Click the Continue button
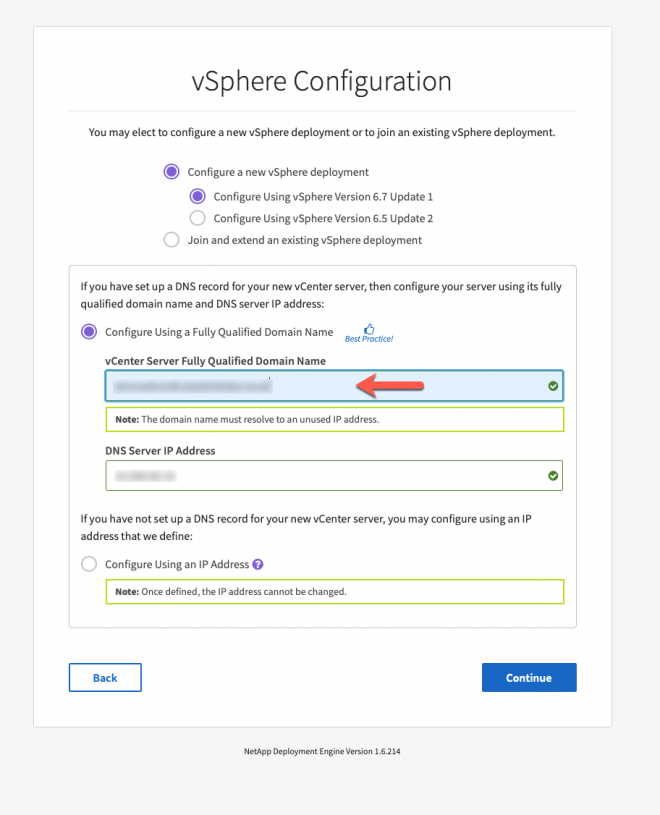Viewport: 660px width, 815px height. (529, 677)
